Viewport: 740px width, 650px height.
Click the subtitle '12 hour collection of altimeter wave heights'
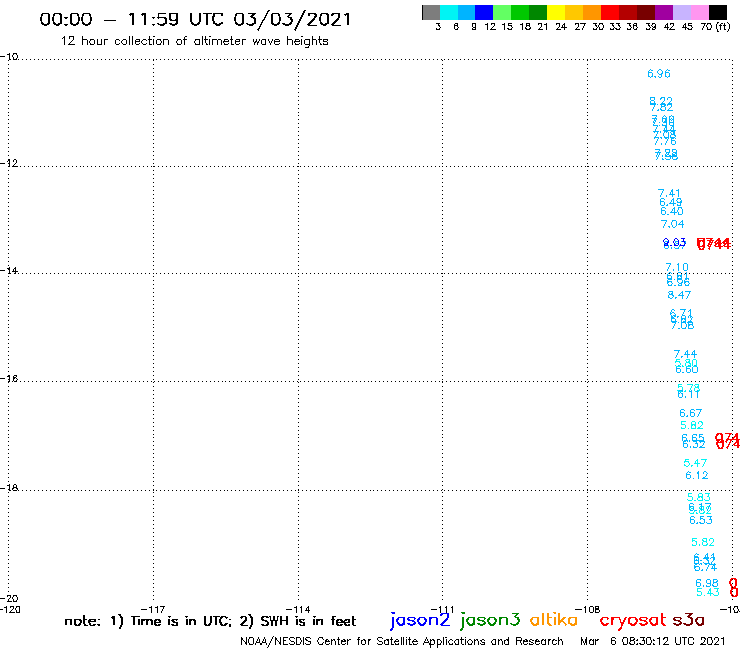[x=194, y=41]
